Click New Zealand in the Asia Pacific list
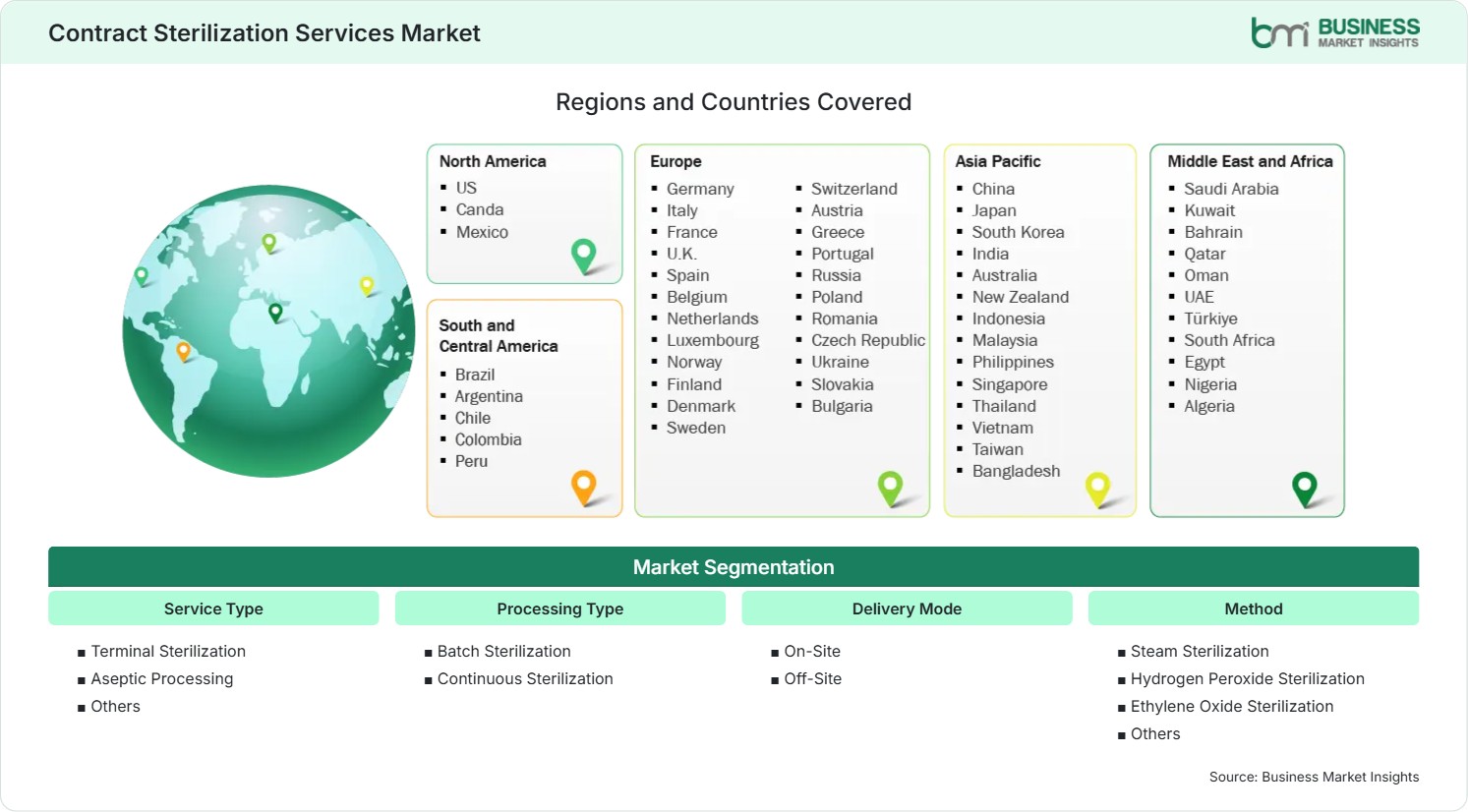Viewport: 1468px width, 812px height. (1021, 297)
